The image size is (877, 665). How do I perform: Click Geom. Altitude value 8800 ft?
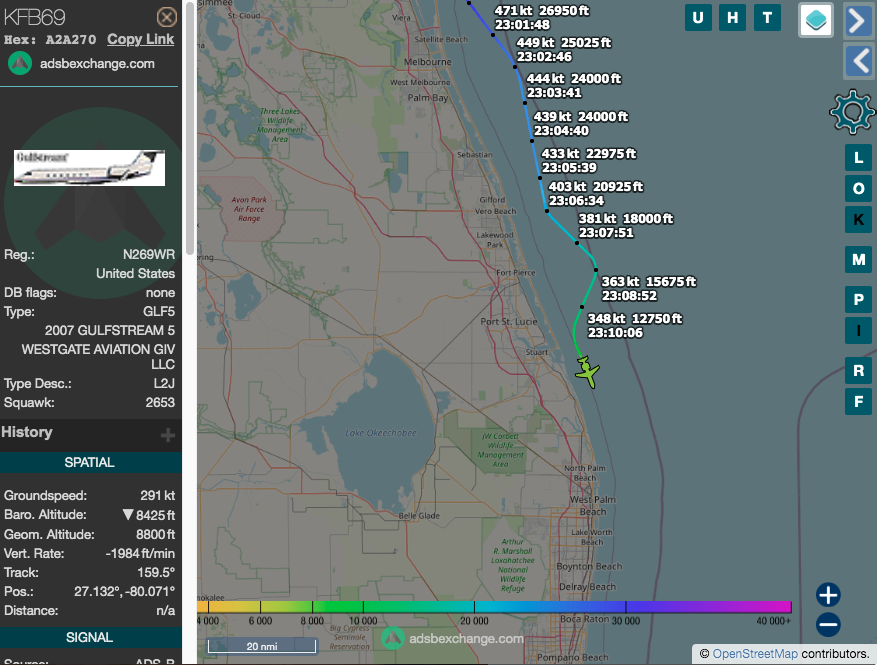click(155, 535)
